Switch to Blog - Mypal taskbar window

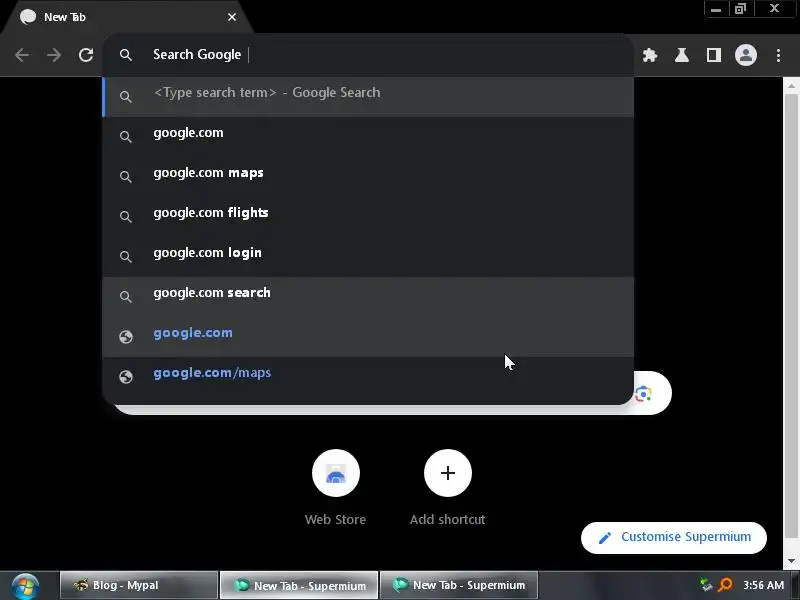(139, 585)
